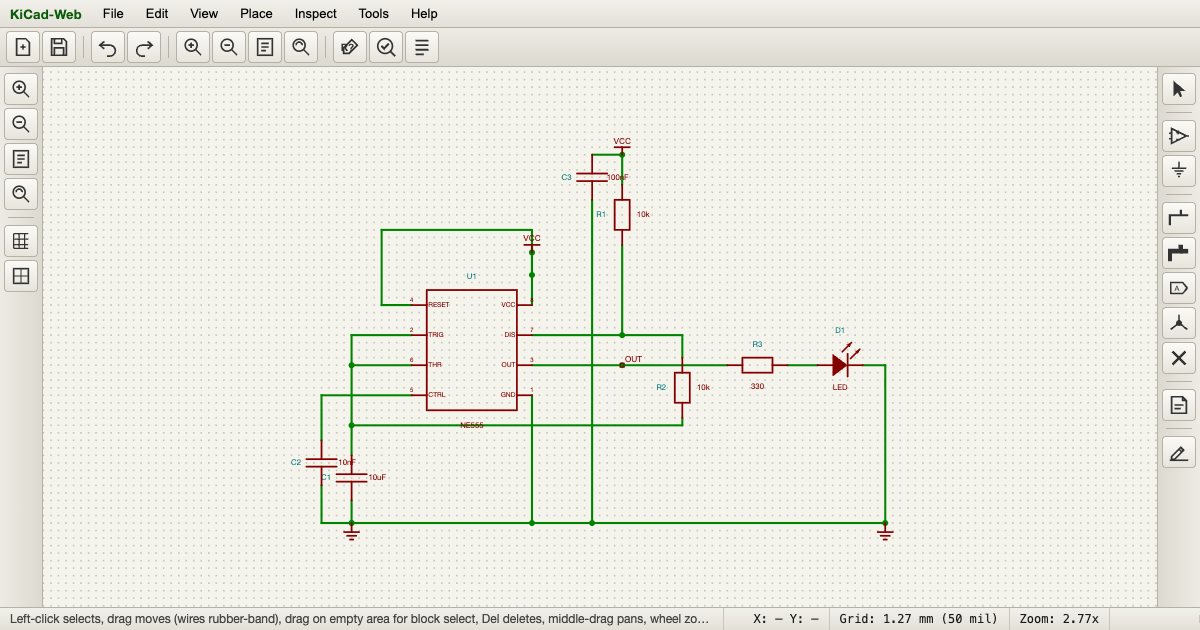Zoom out from the left sidebar
1200x630 pixels.
pyautogui.click(x=21, y=124)
